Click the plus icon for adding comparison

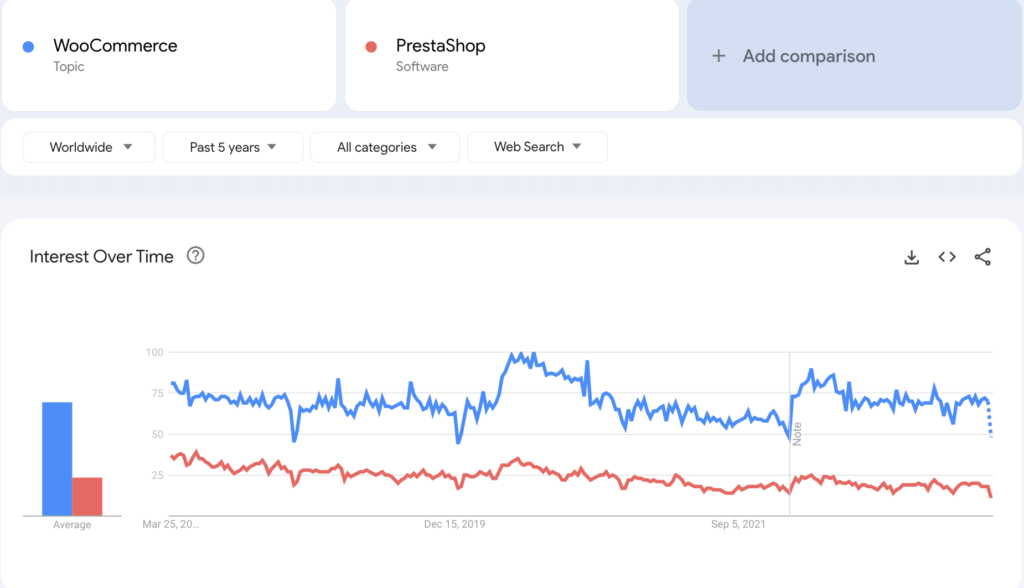click(718, 56)
